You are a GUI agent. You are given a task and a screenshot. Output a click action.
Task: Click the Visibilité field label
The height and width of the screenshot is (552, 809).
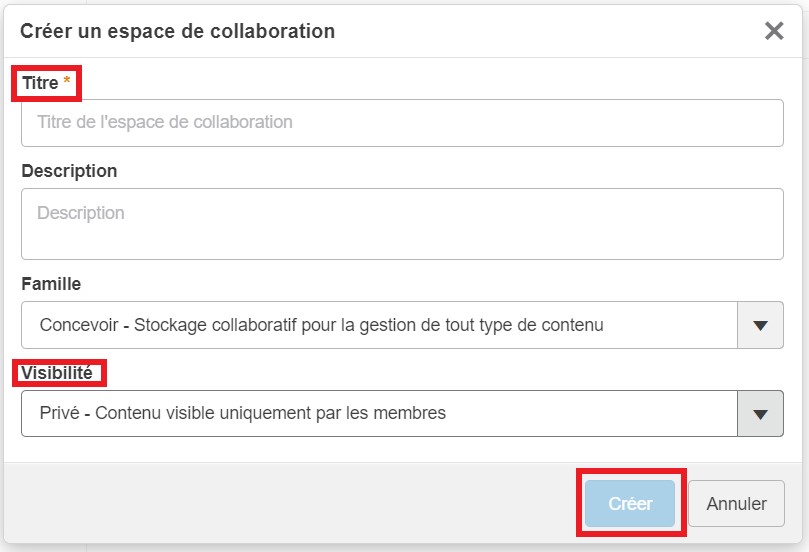[57, 373]
